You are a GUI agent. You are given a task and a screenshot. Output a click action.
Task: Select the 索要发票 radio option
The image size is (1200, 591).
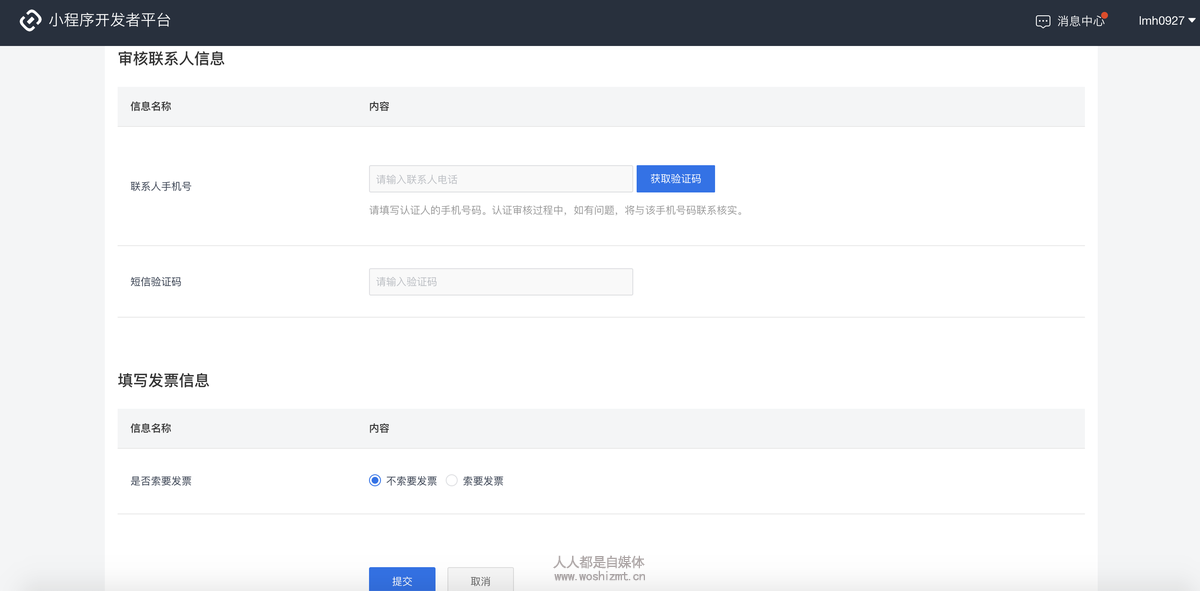click(452, 481)
